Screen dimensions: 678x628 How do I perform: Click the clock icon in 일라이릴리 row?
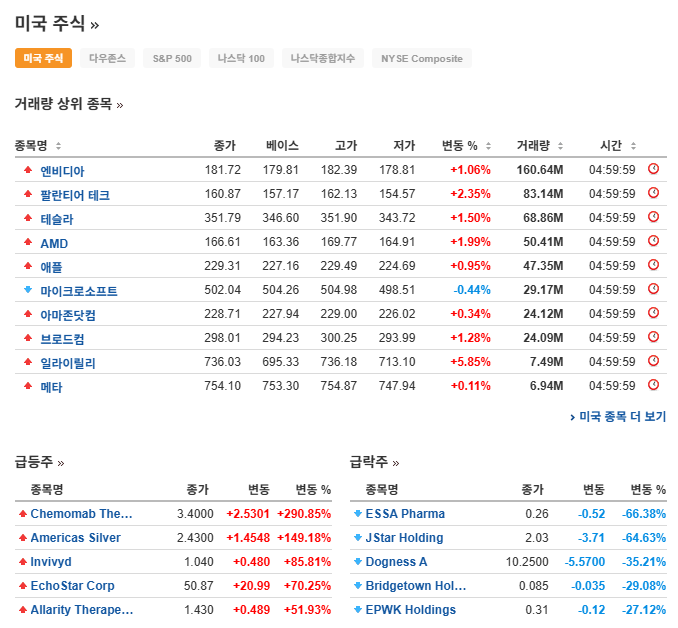click(x=653, y=361)
